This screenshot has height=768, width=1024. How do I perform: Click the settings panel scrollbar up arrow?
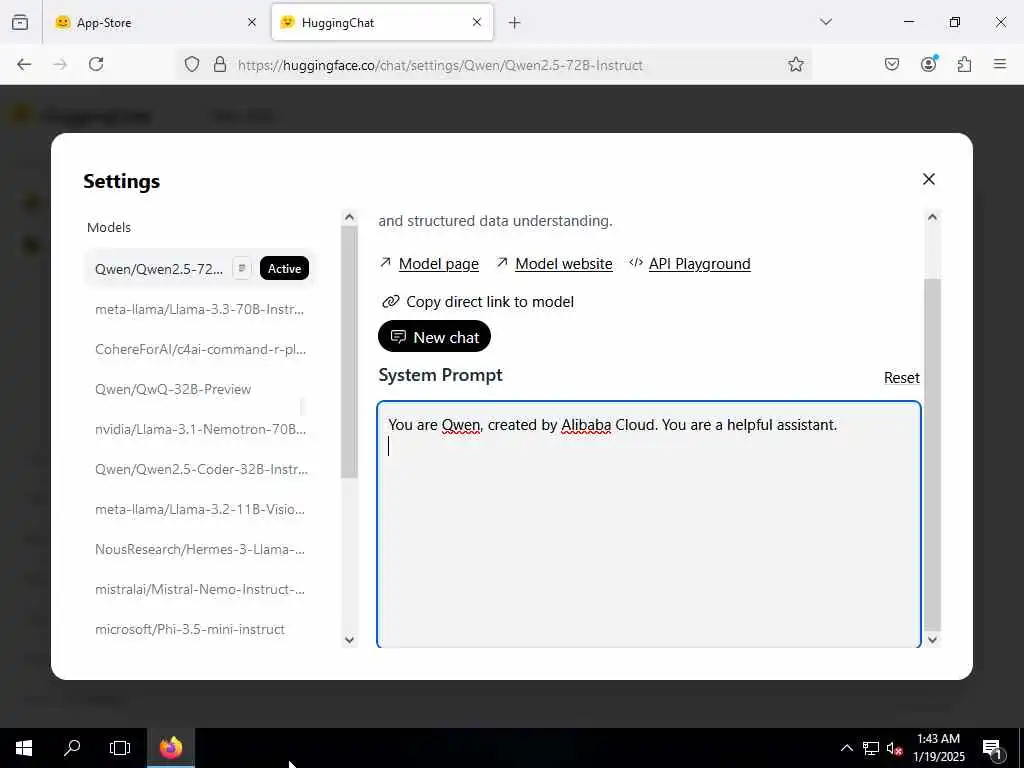coord(933,217)
